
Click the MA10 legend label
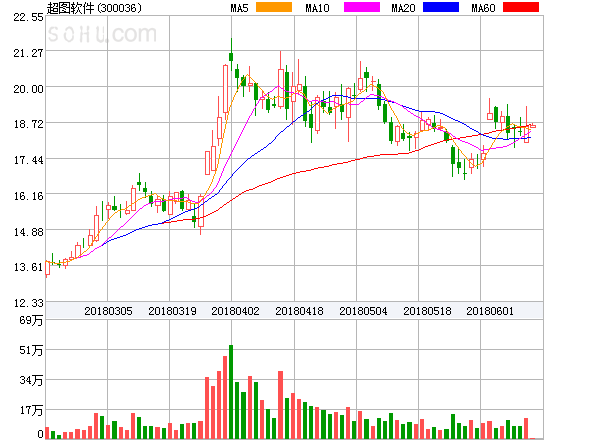(317, 8)
